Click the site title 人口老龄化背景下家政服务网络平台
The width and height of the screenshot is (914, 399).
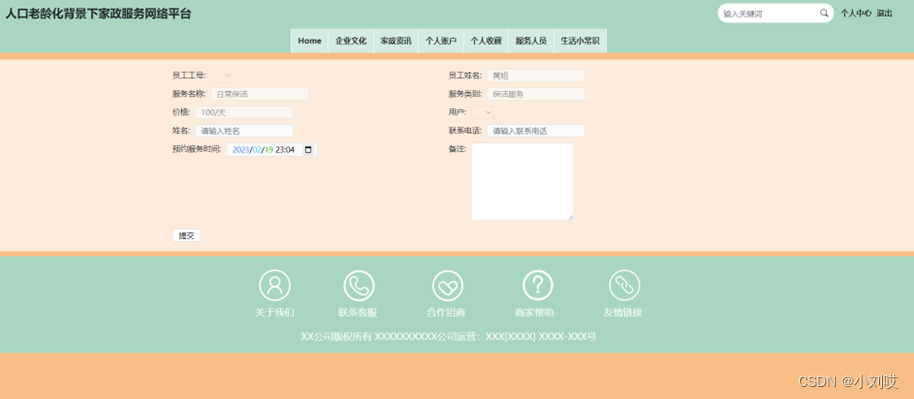tap(99, 14)
